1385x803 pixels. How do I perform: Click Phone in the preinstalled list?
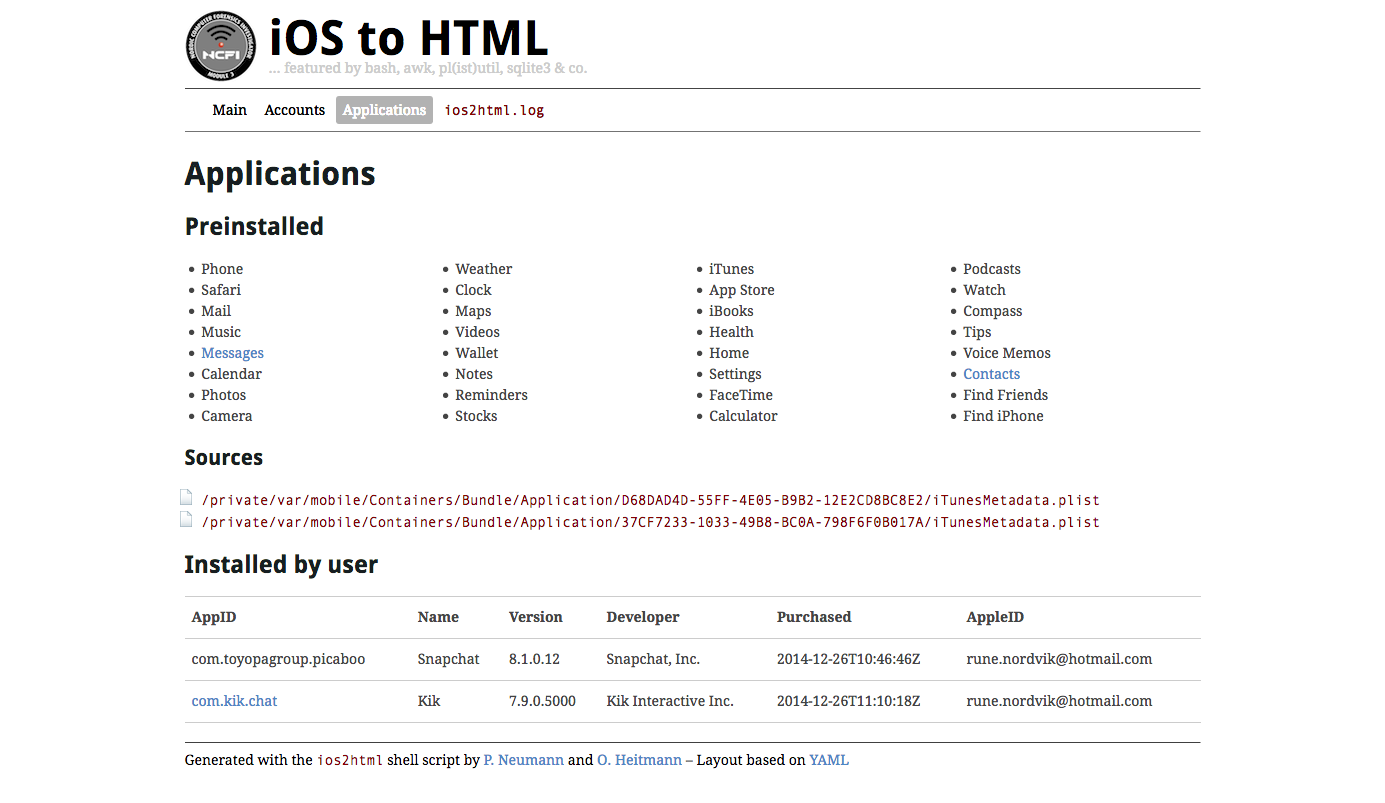[x=222, y=269]
